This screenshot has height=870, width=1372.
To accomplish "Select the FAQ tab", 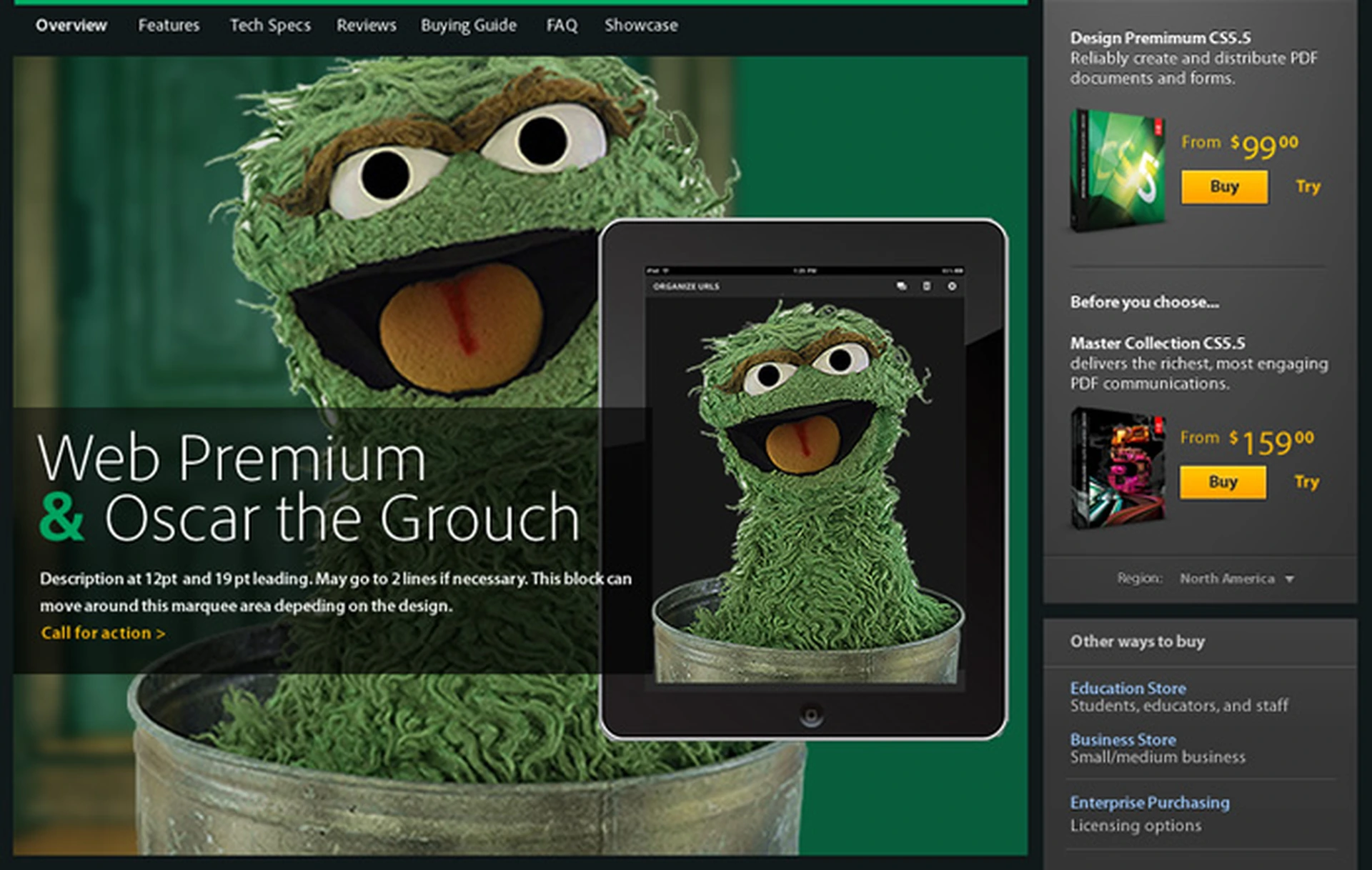I will coord(562,26).
